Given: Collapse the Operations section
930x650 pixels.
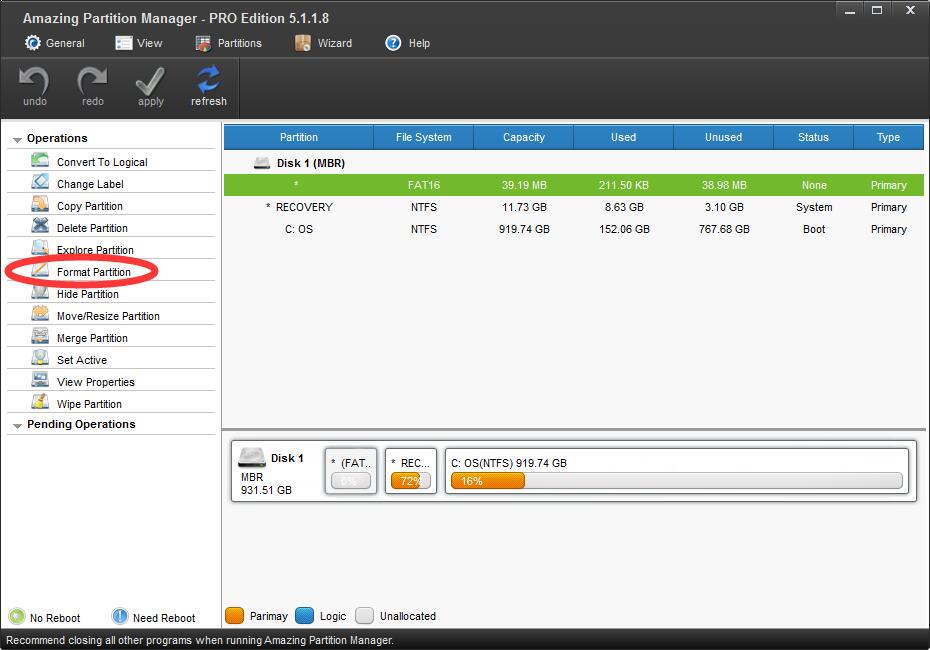Looking at the screenshot, I should click(x=17, y=140).
